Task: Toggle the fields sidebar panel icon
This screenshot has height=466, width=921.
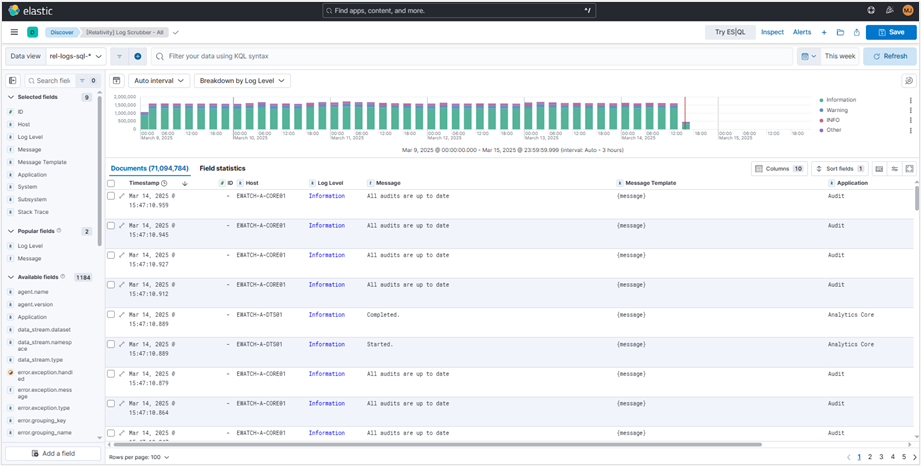Action: [x=12, y=80]
